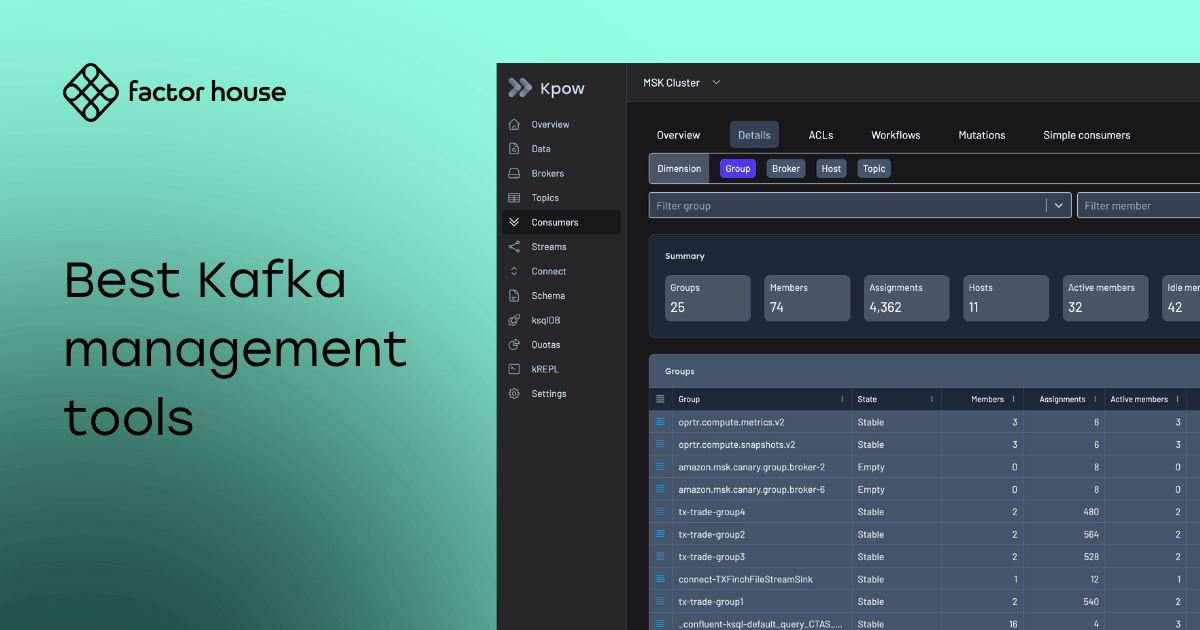The width and height of the screenshot is (1200, 630).
Task: Select the Group dimension toggle
Action: click(x=738, y=169)
